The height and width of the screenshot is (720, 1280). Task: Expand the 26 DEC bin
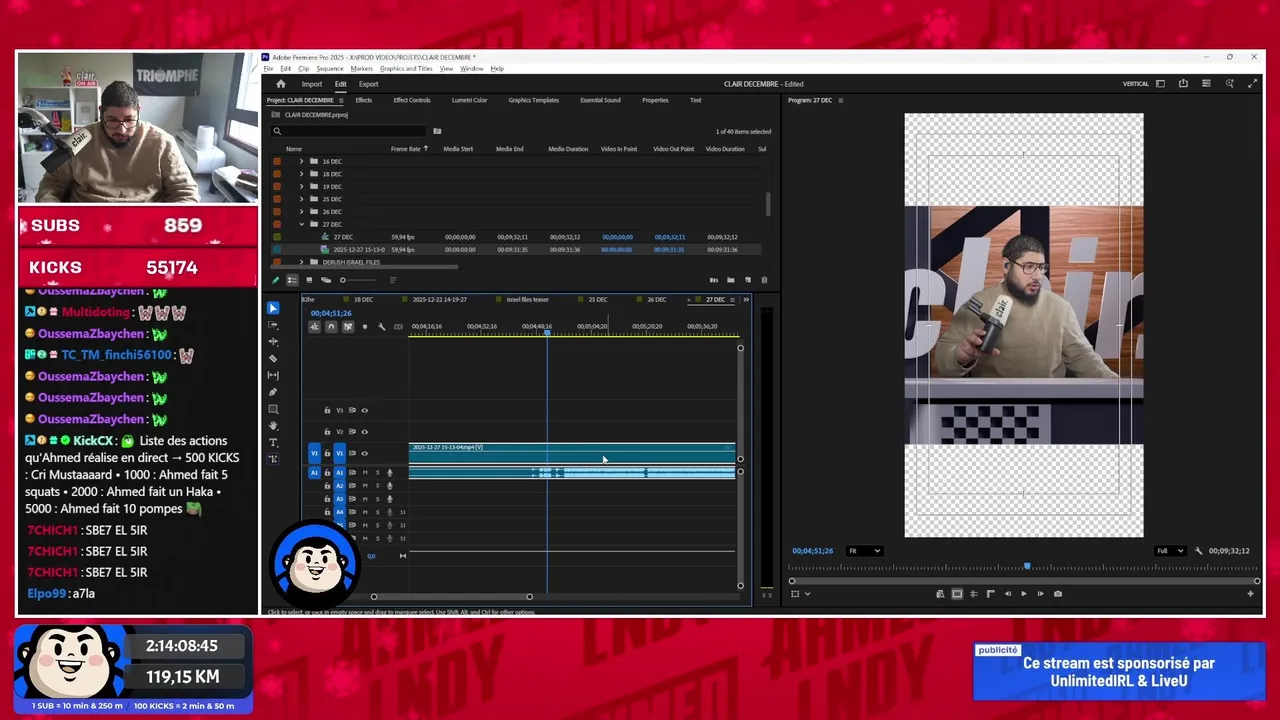(302, 212)
